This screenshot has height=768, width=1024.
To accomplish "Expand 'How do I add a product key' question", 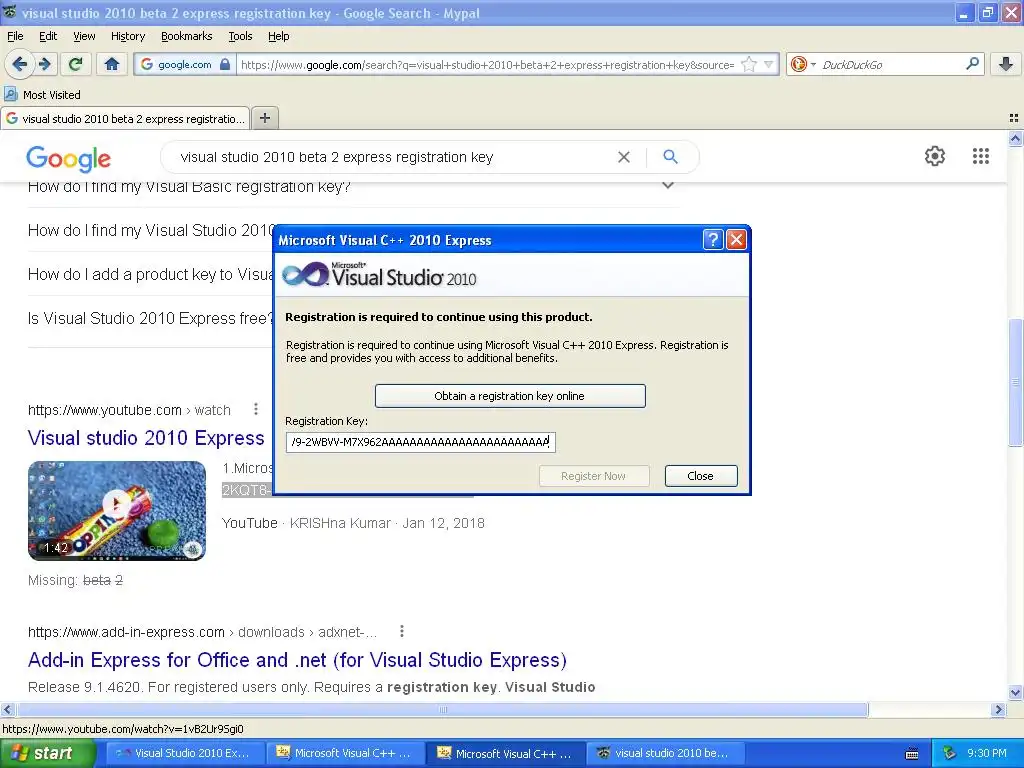I will click(151, 274).
